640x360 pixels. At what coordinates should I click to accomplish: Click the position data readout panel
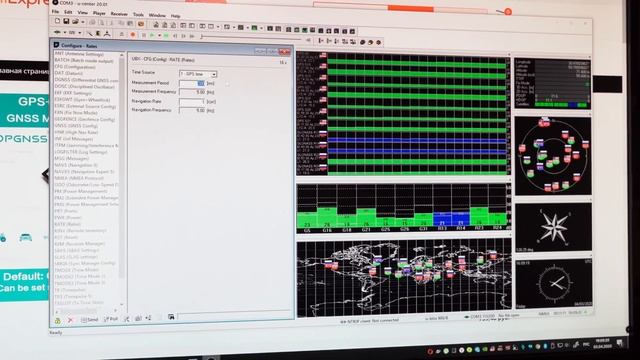pyautogui.click(x=553, y=84)
